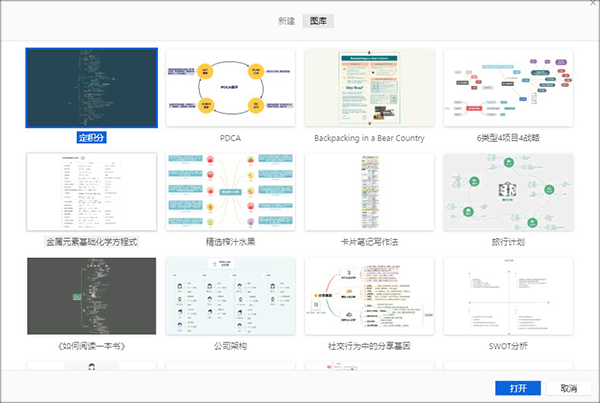Click the PDCA caption text
Viewport: 600px width, 403px height.
point(230,138)
